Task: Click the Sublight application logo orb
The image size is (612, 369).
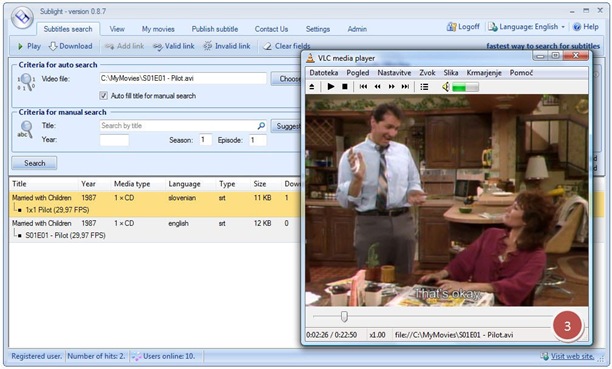Action: coord(22,17)
